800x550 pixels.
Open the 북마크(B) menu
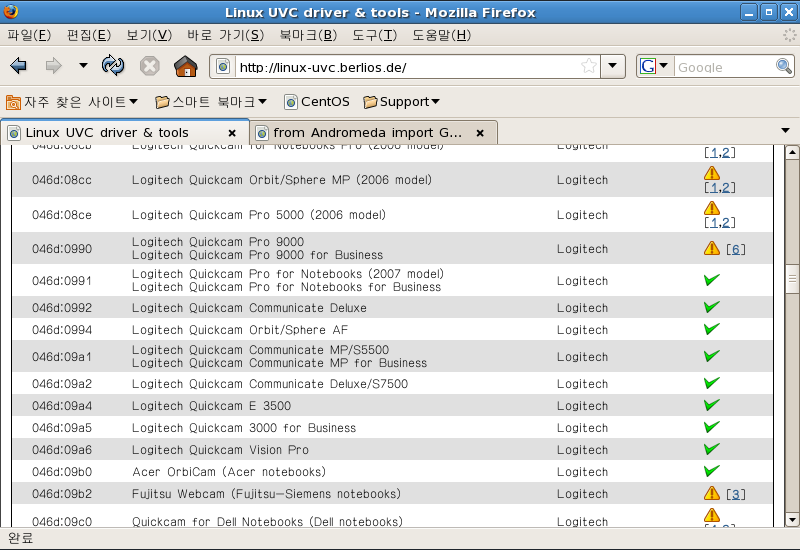308,35
